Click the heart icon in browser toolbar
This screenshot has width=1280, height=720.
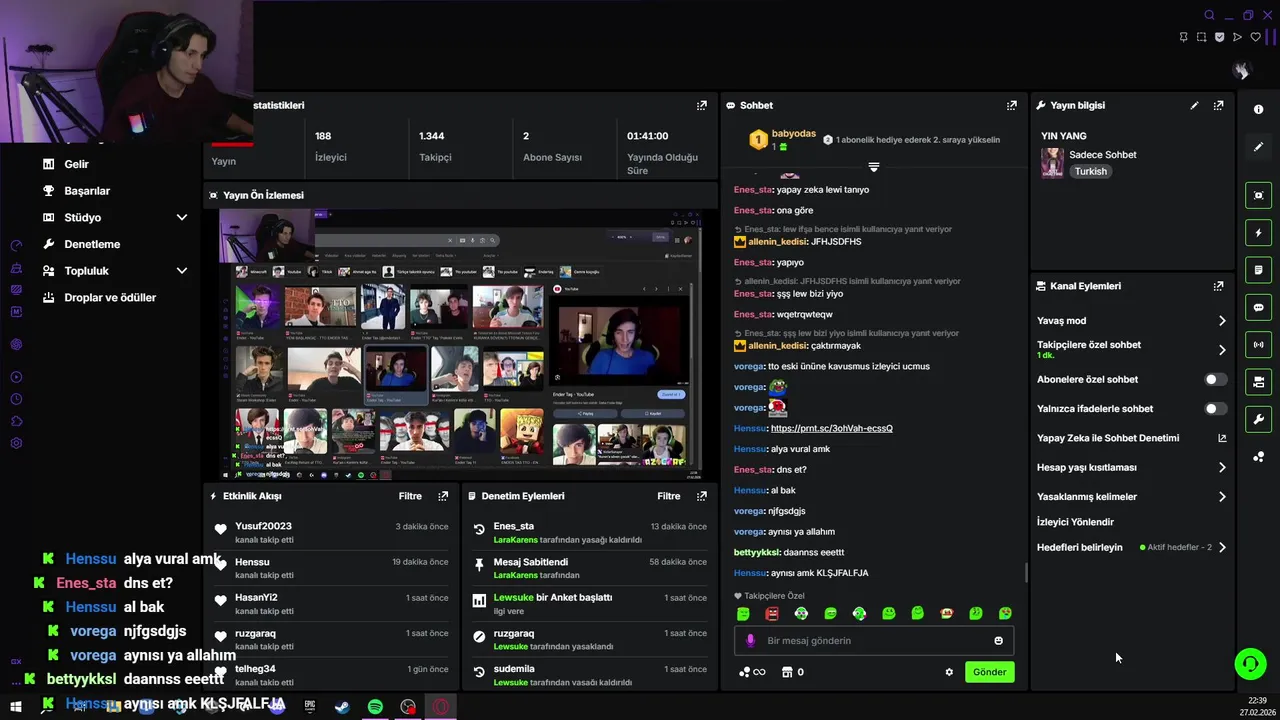(x=1256, y=37)
